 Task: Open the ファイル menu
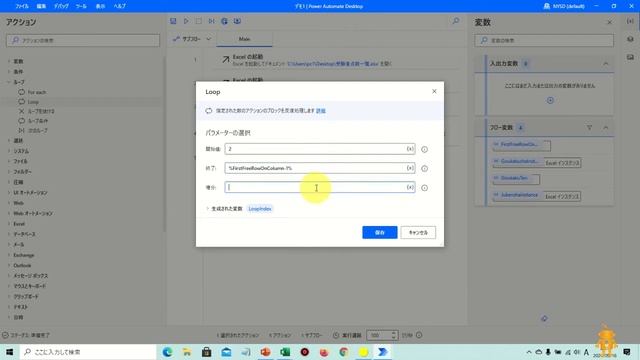pyautogui.click(x=22, y=6)
